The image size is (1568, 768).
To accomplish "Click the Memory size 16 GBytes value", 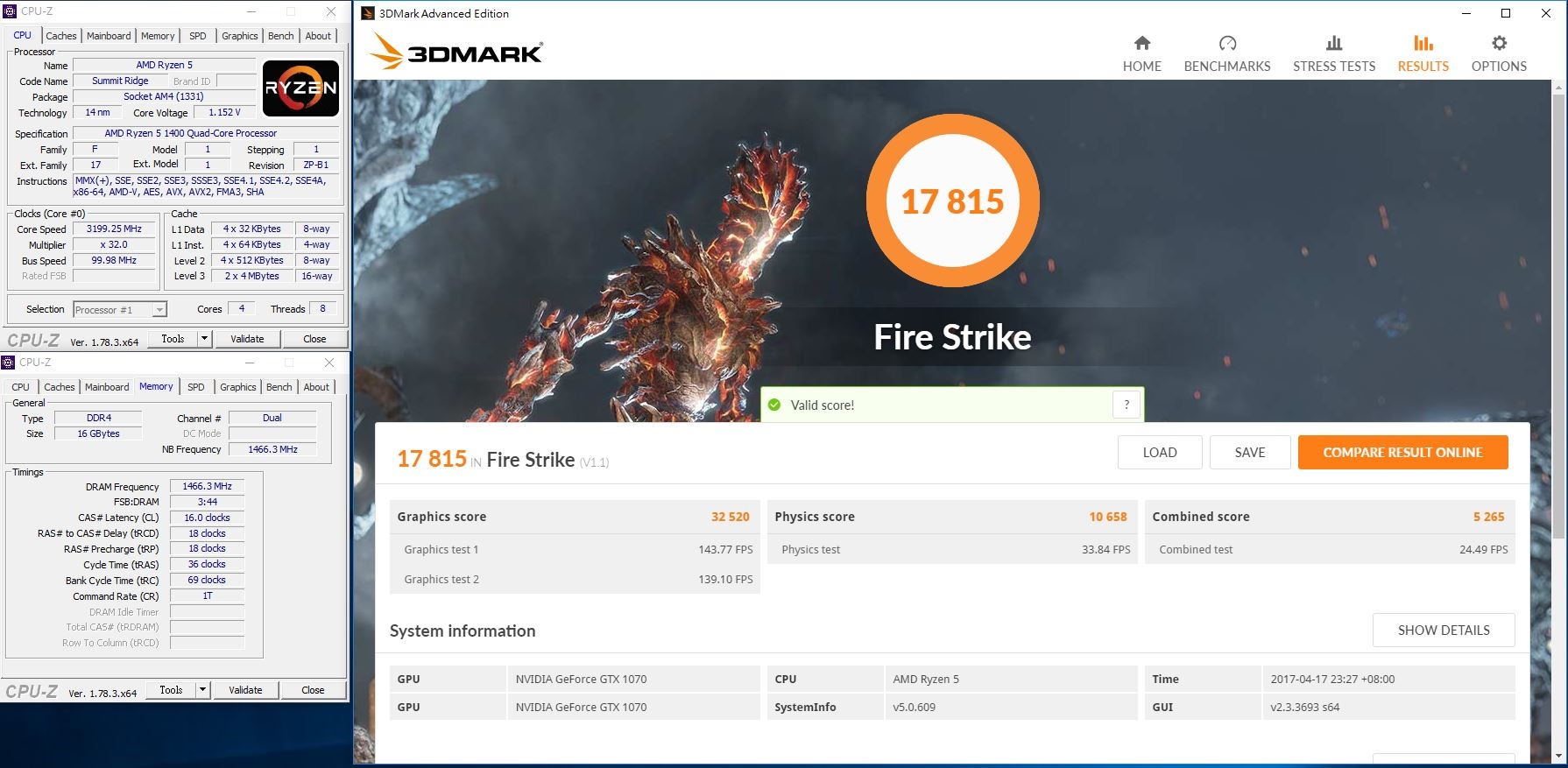I will [99, 434].
